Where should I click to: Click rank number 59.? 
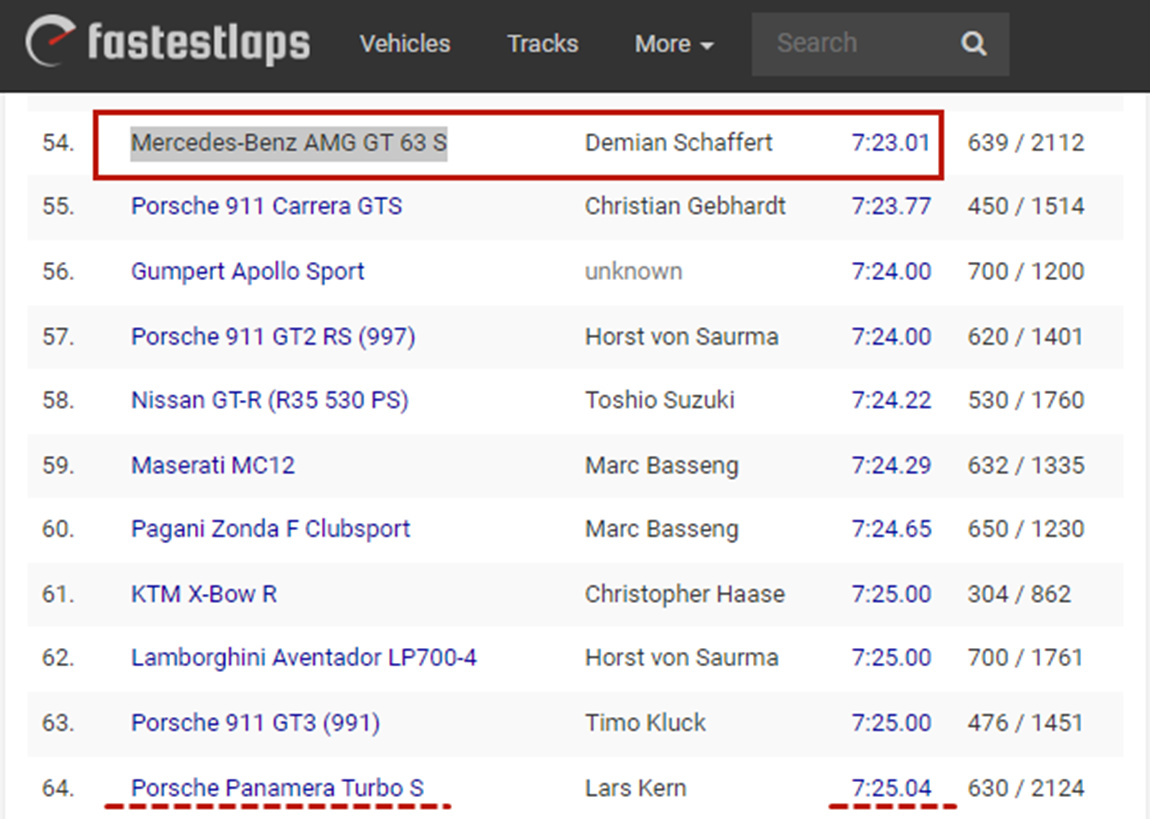pos(58,466)
